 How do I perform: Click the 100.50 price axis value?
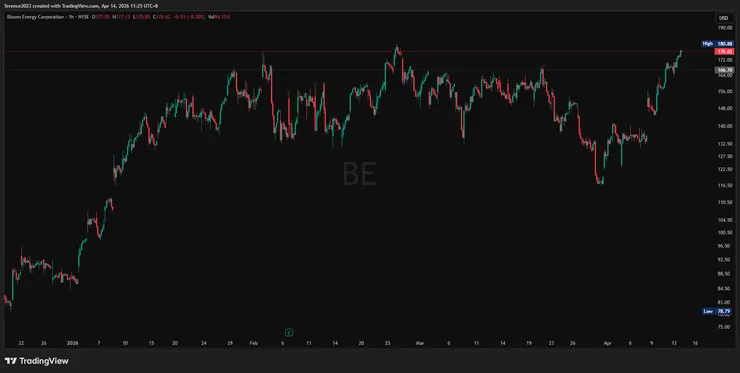[724, 232]
